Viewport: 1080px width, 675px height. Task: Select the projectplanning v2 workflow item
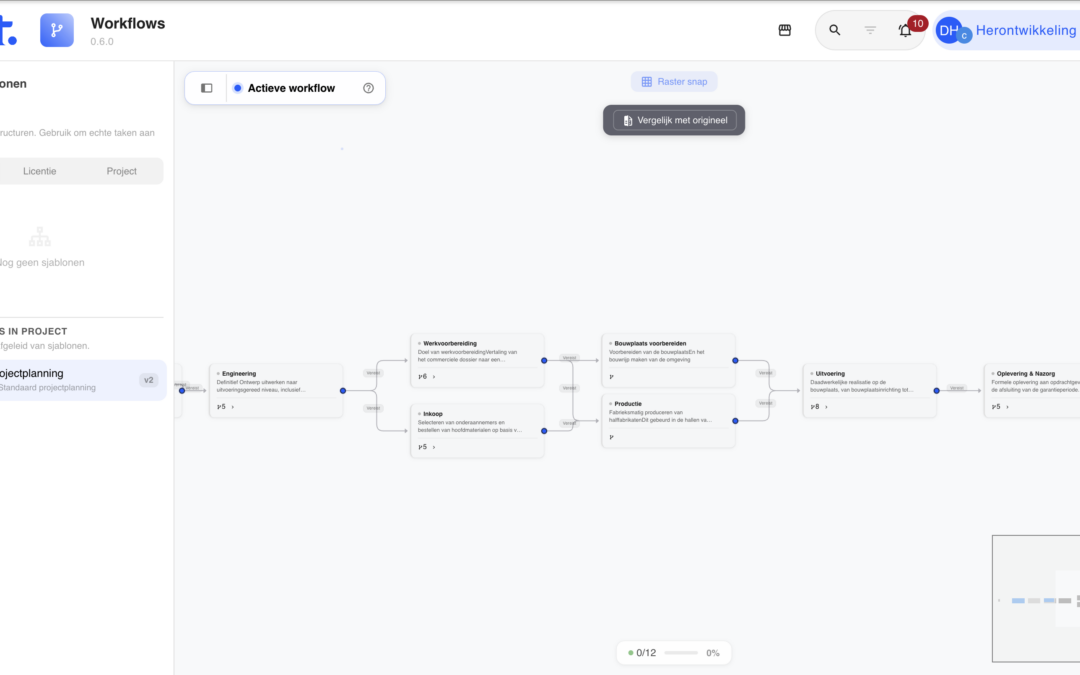pyautogui.click(x=81, y=380)
